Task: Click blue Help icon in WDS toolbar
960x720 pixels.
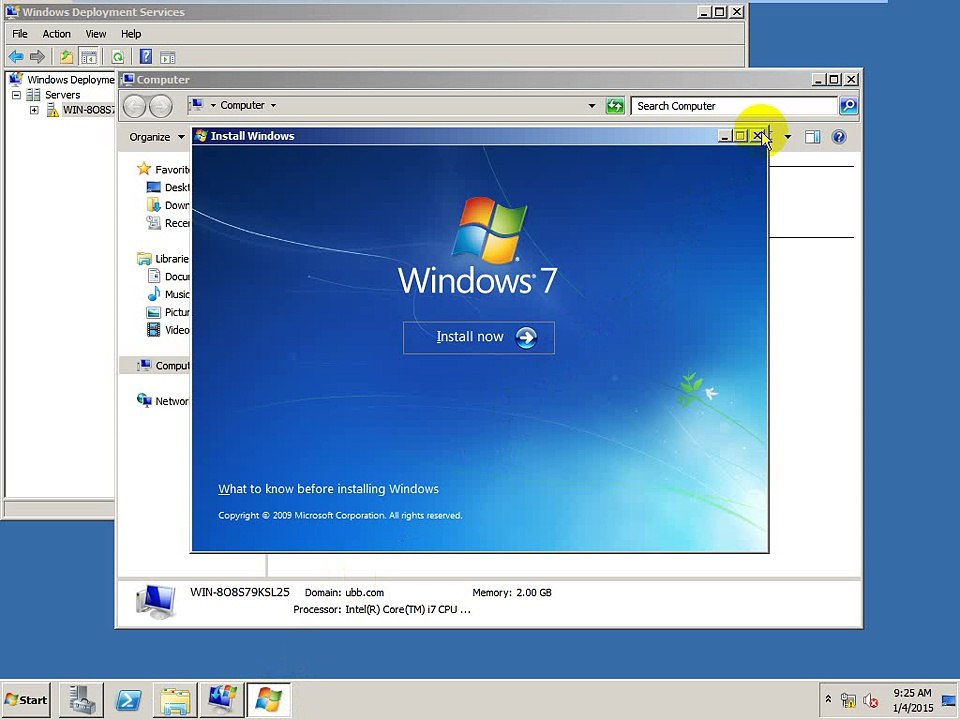Action: coord(146,57)
